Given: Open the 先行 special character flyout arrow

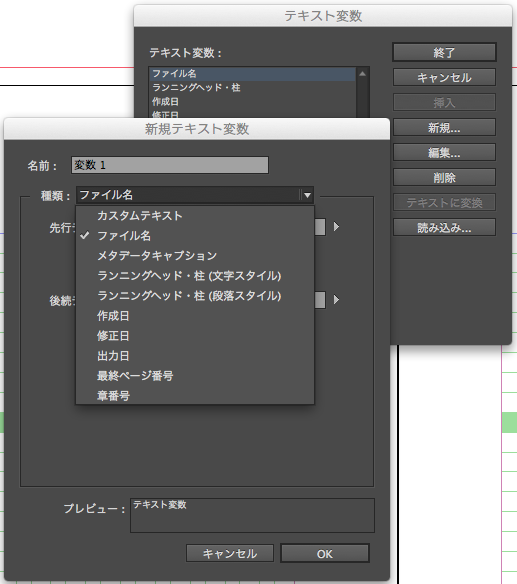Looking at the screenshot, I should point(336,226).
